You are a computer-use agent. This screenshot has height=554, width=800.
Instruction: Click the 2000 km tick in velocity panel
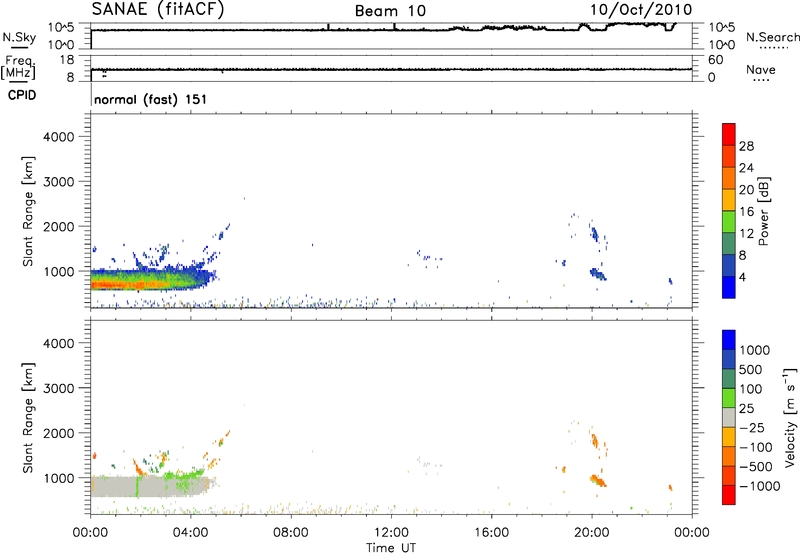click(59, 433)
